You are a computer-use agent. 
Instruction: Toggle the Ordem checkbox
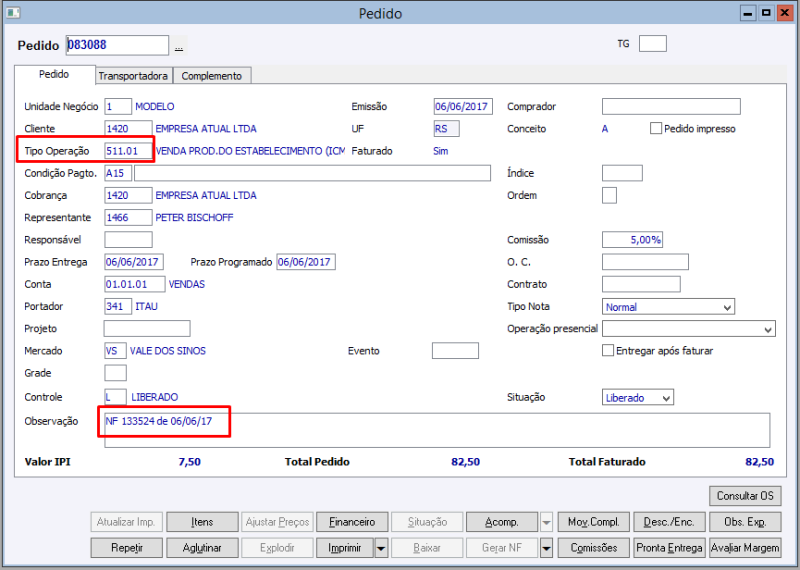(x=609, y=195)
